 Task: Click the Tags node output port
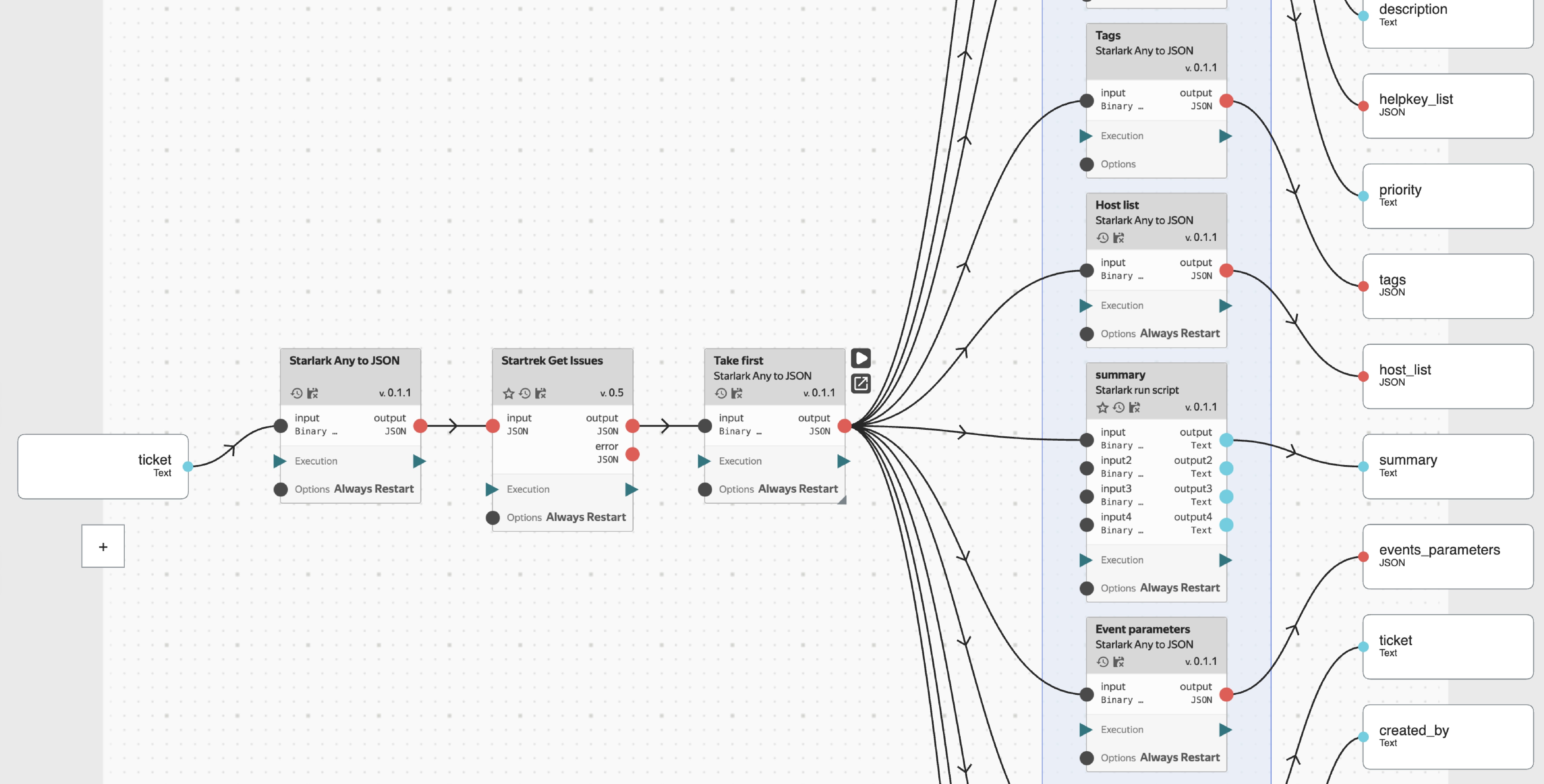point(1226,101)
